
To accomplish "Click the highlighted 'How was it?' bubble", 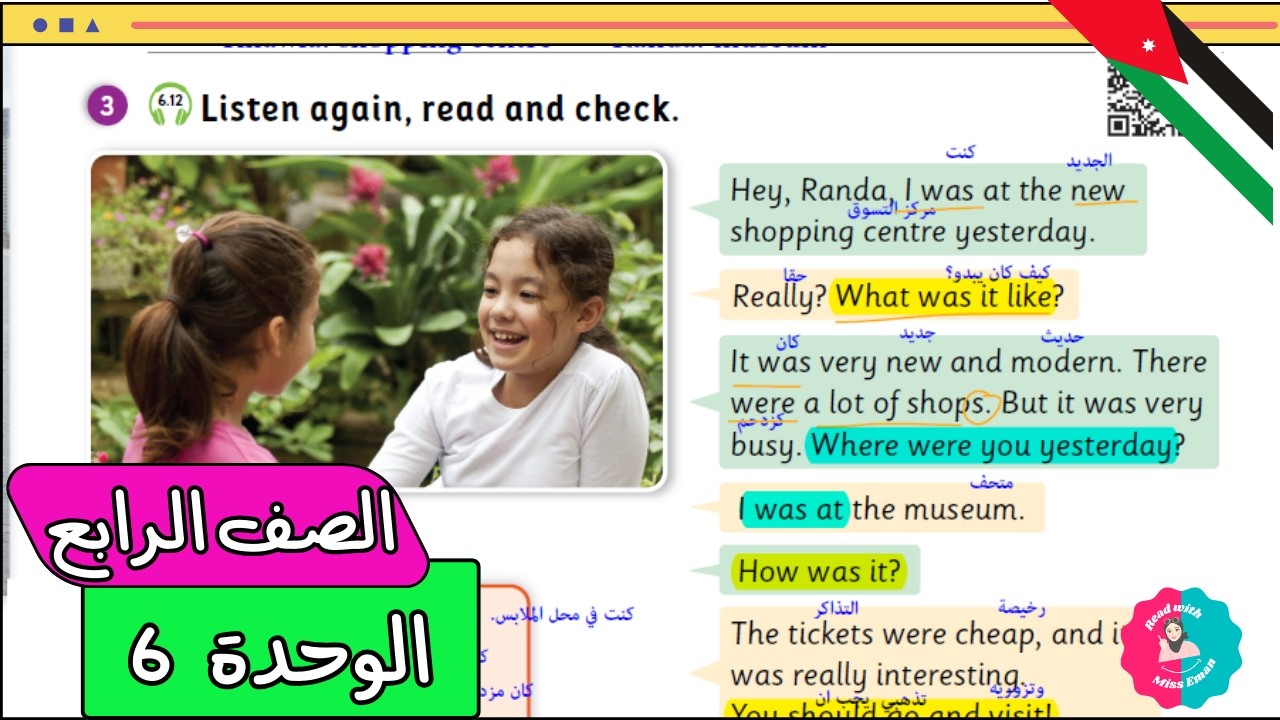I will (x=819, y=571).
